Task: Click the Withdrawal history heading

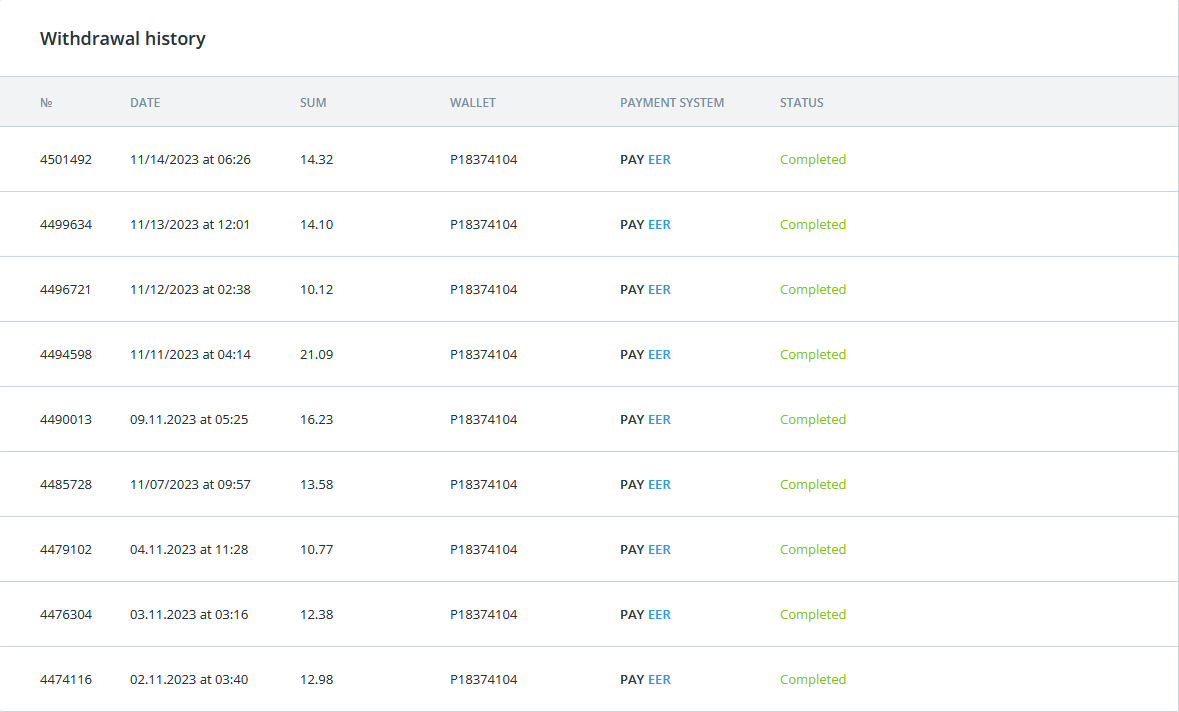Action: 123,39
